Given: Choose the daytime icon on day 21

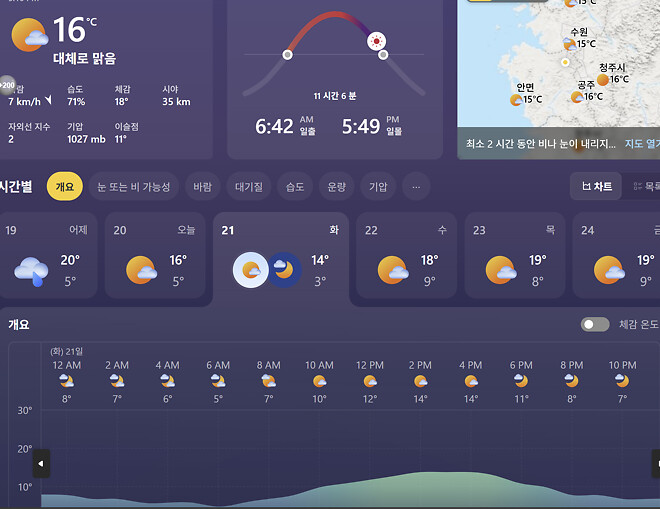Looking at the screenshot, I should pyautogui.click(x=251, y=270).
